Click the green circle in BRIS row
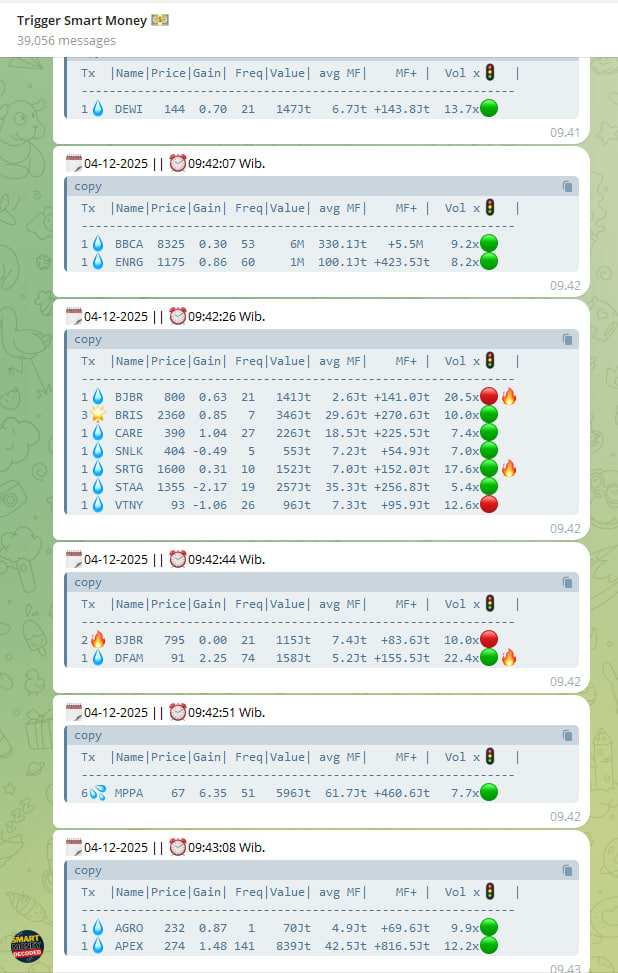The width and height of the screenshot is (618, 973). (x=489, y=415)
